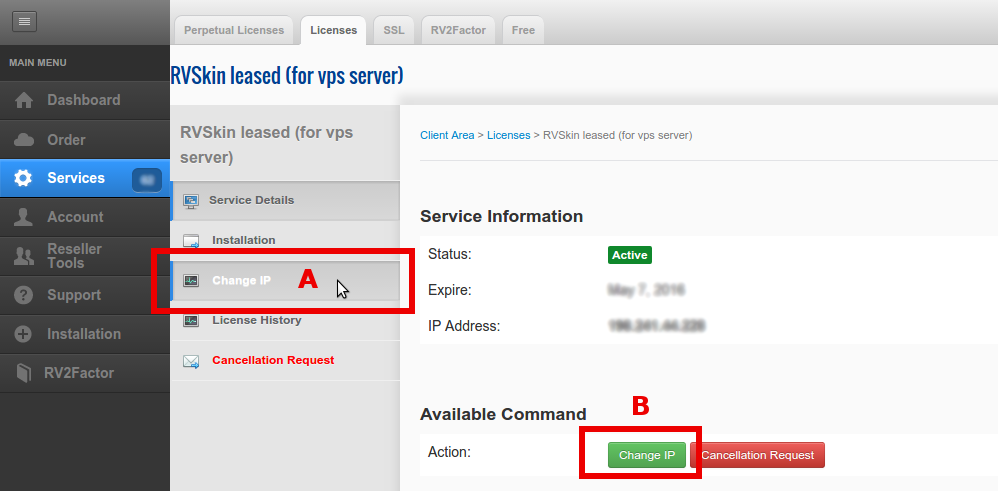Click the Cancellation Request envelope icon

coord(191,361)
